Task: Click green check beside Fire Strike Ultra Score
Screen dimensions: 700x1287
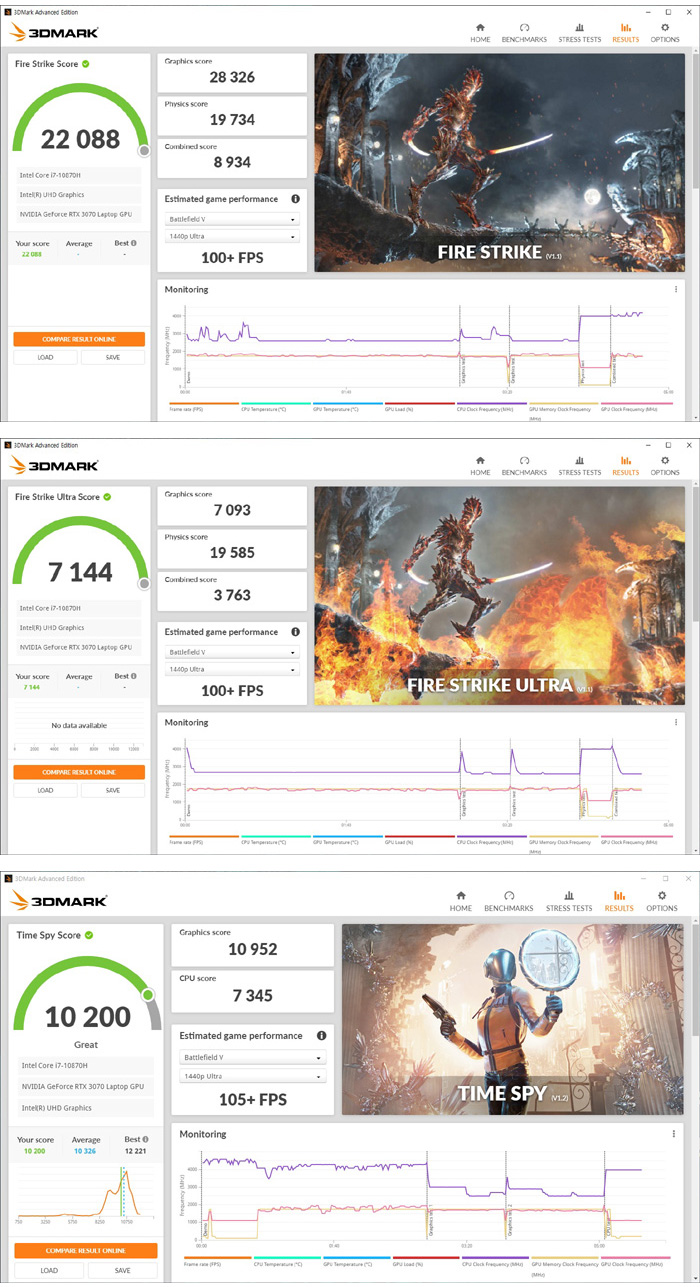Action: (x=107, y=497)
